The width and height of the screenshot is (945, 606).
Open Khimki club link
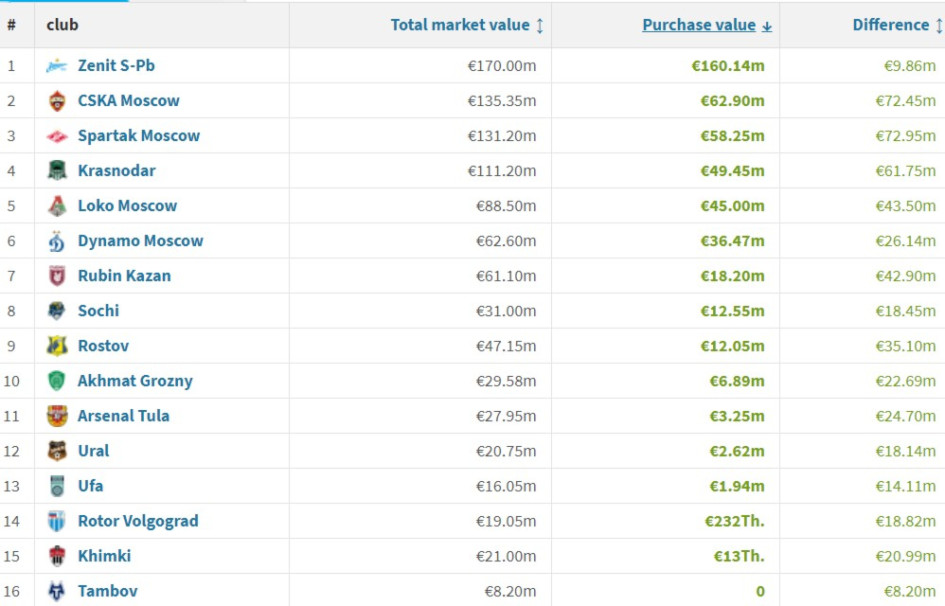104,556
